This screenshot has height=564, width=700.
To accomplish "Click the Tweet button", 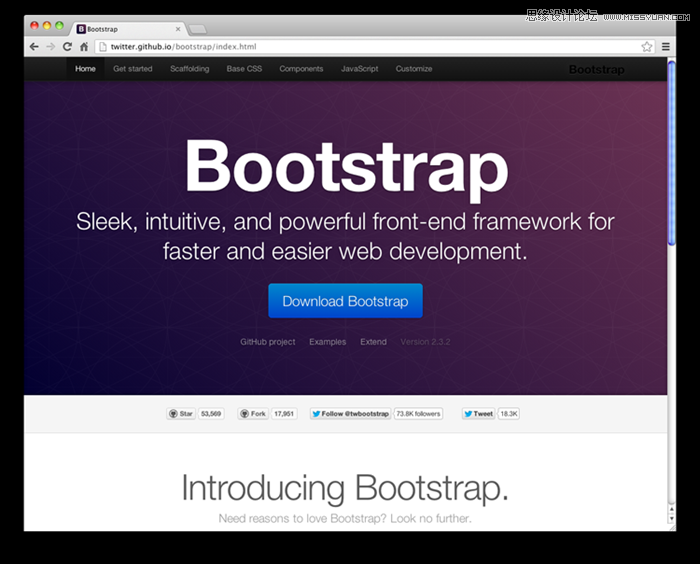I will [x=479, y=414].
